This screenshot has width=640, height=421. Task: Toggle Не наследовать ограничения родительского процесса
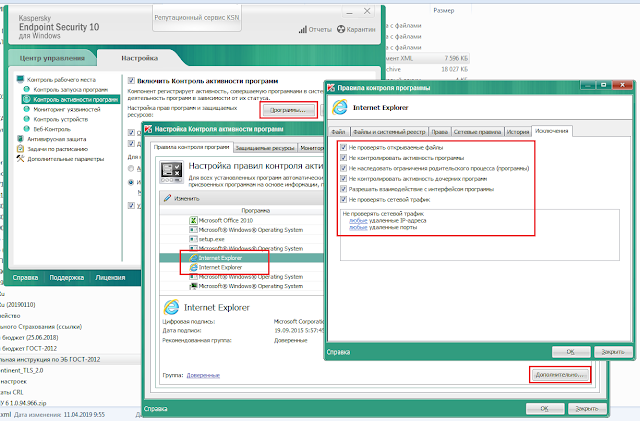[343, 168]
